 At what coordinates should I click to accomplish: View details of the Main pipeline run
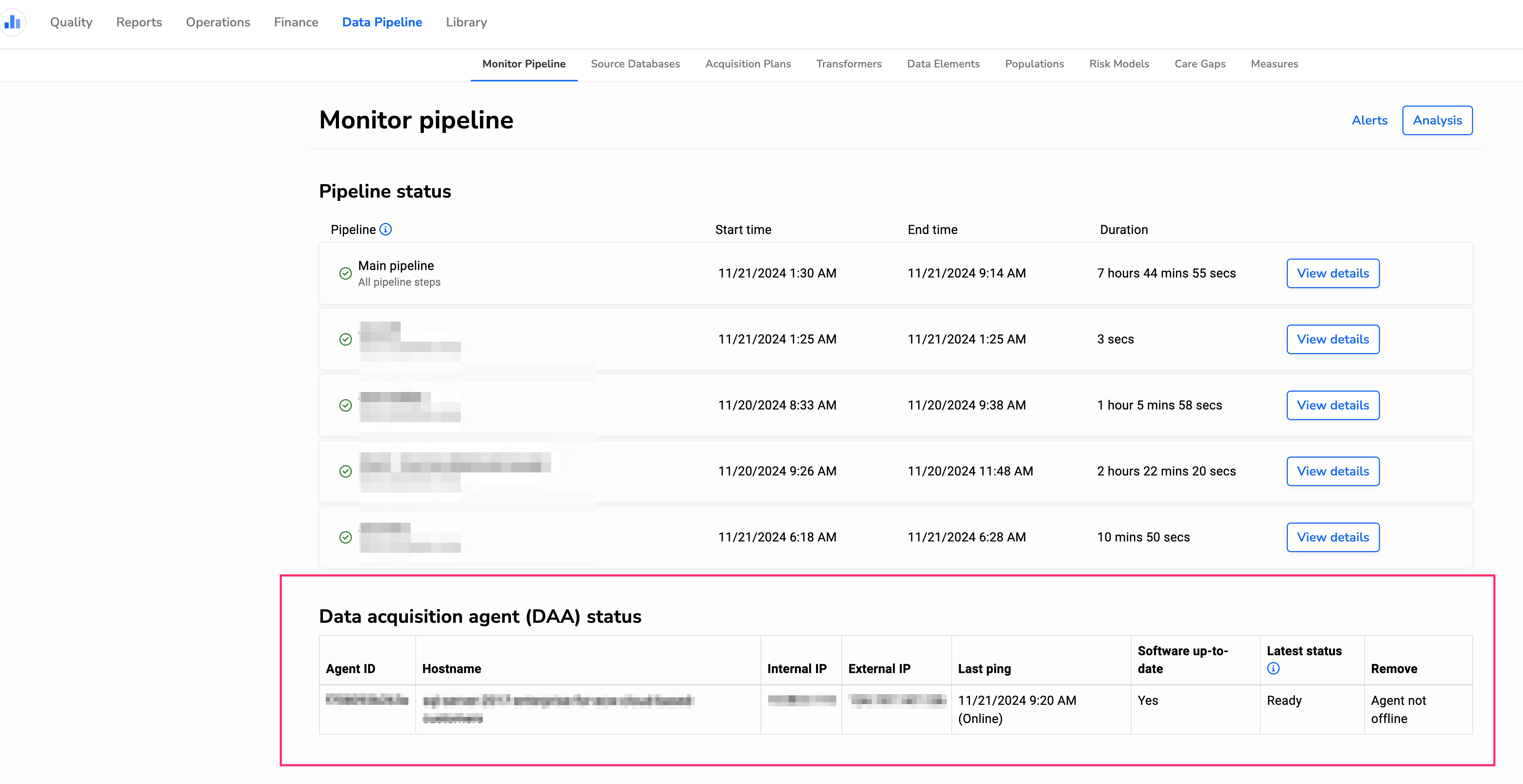(x=1332, y=273)
